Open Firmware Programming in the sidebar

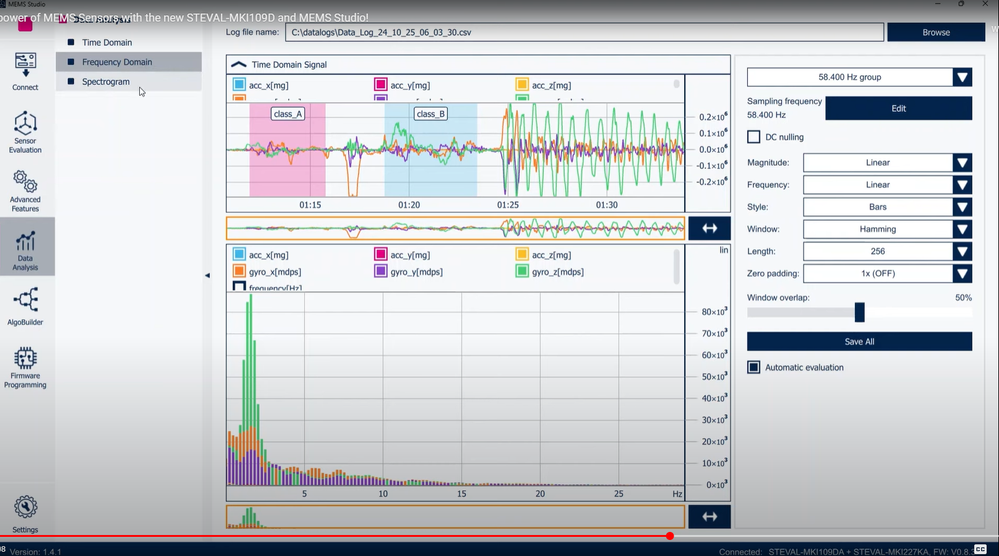25,367
